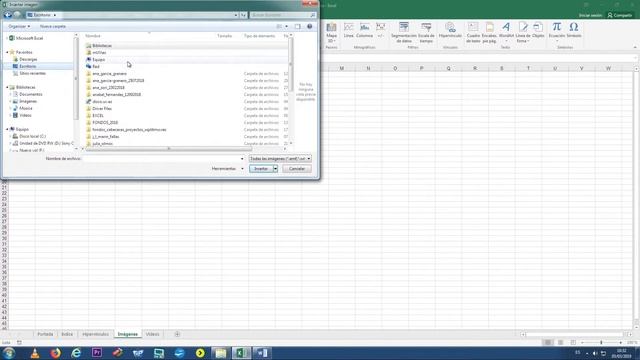Collapse the Bibliotecas tree group
This screenshot has width=640, height=360.
pyautogui.click(x=7, y=87)
